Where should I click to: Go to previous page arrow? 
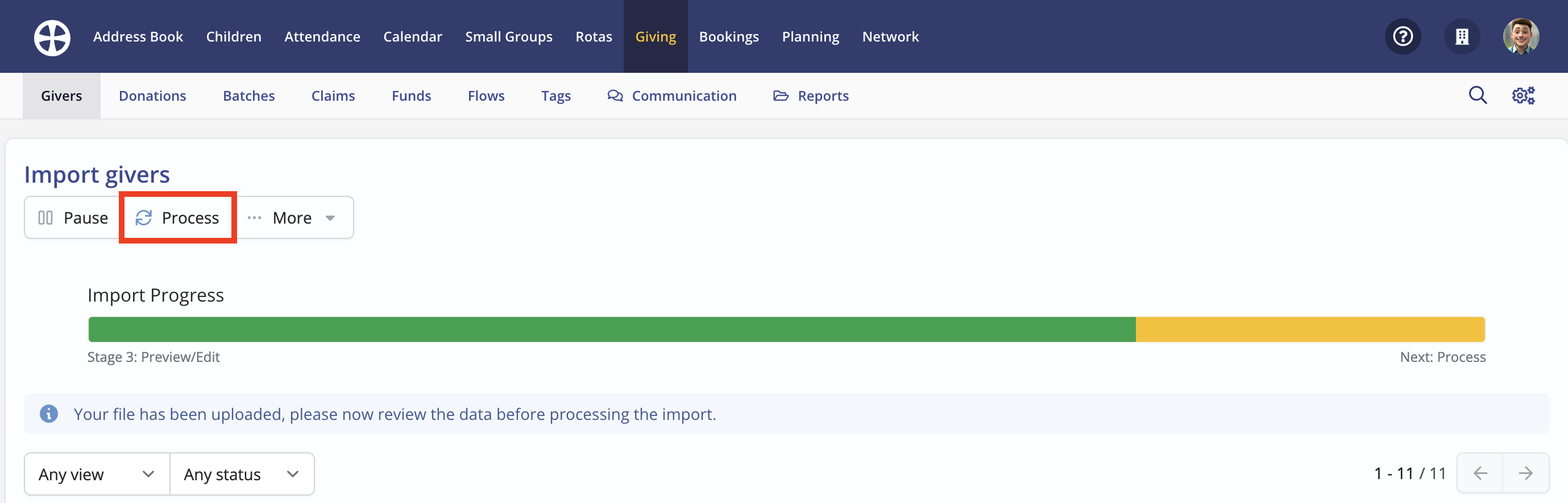pos(1480,472)
